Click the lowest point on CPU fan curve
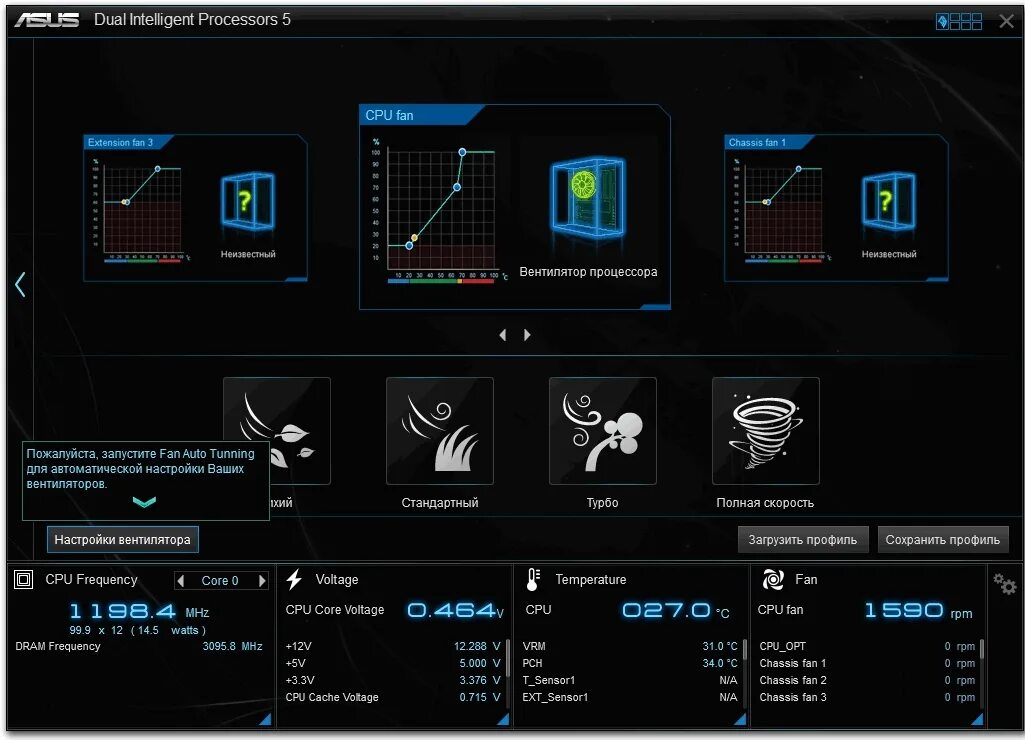Screen dimensions: 1025x740 (409, 246)
